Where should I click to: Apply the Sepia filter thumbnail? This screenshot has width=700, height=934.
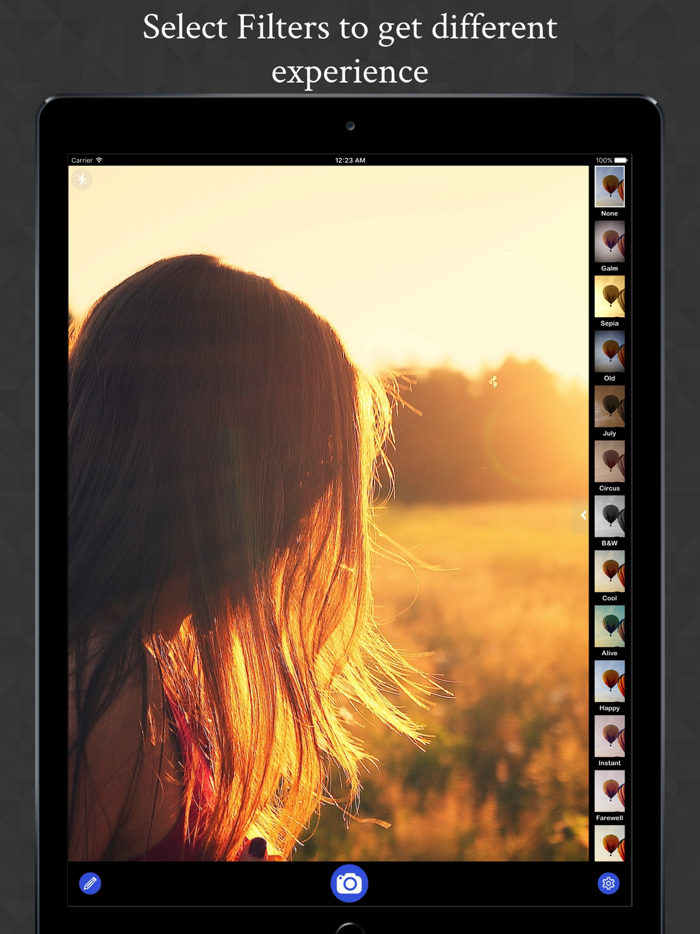pyautogui.click(x=609, y=297)
